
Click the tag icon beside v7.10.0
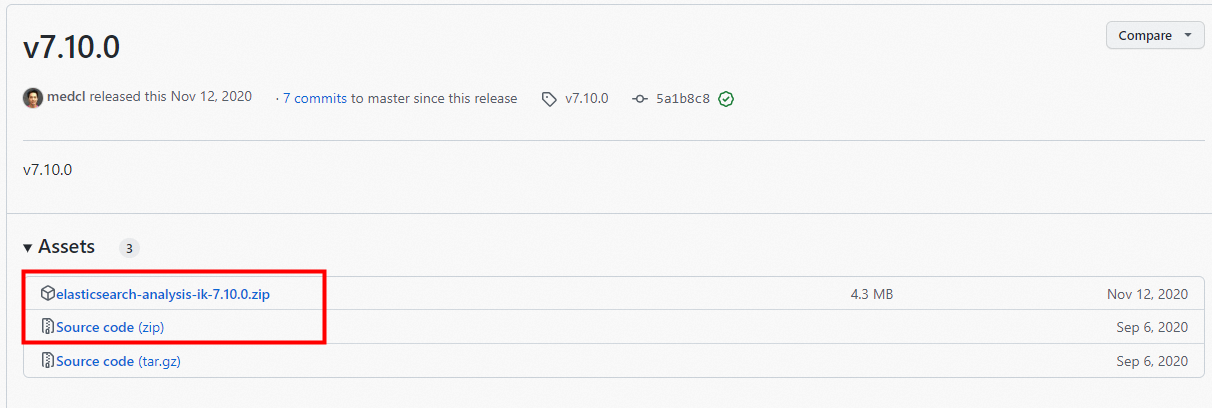549,99
